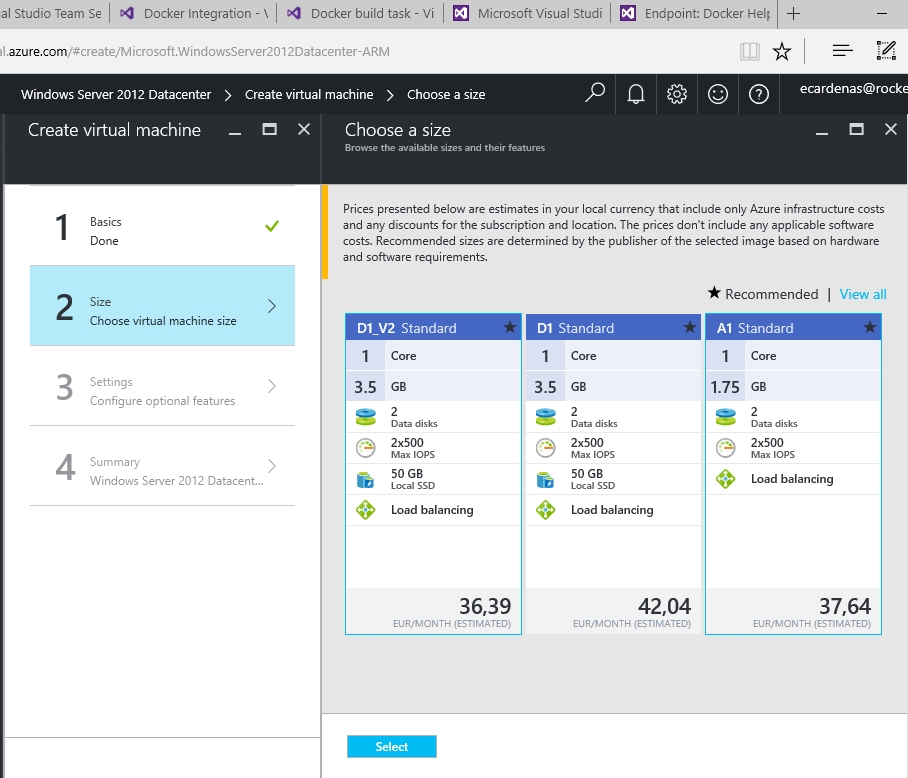Click the View all link

(x=863, y=294)
